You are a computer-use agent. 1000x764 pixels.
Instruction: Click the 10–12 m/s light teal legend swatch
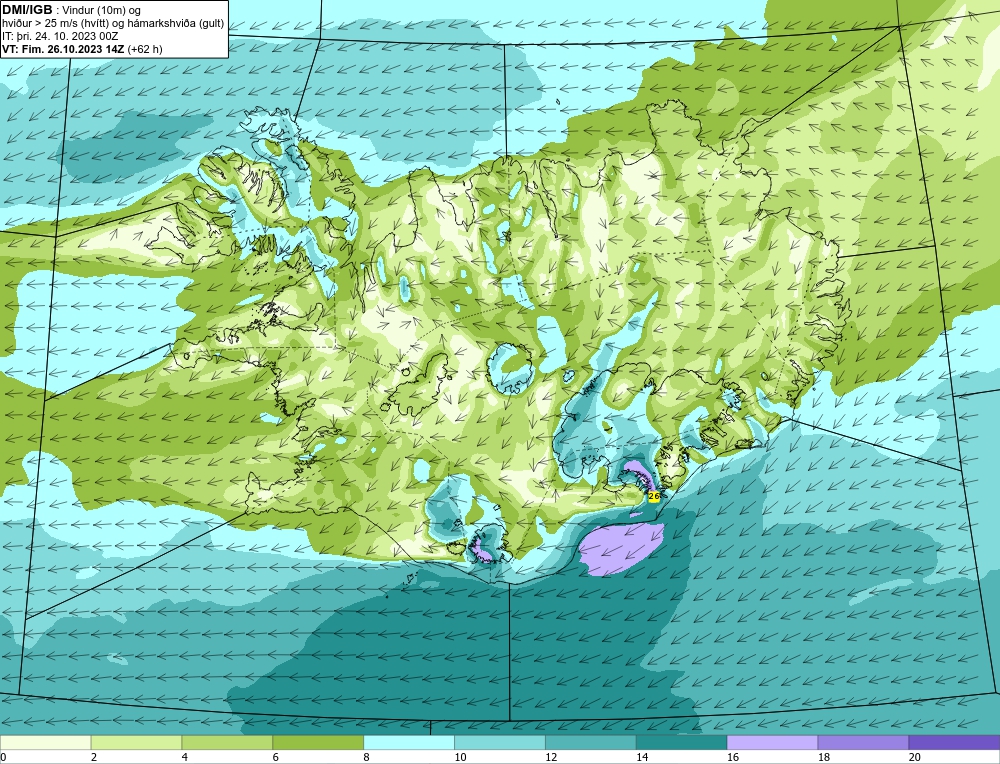pos(500,742)
